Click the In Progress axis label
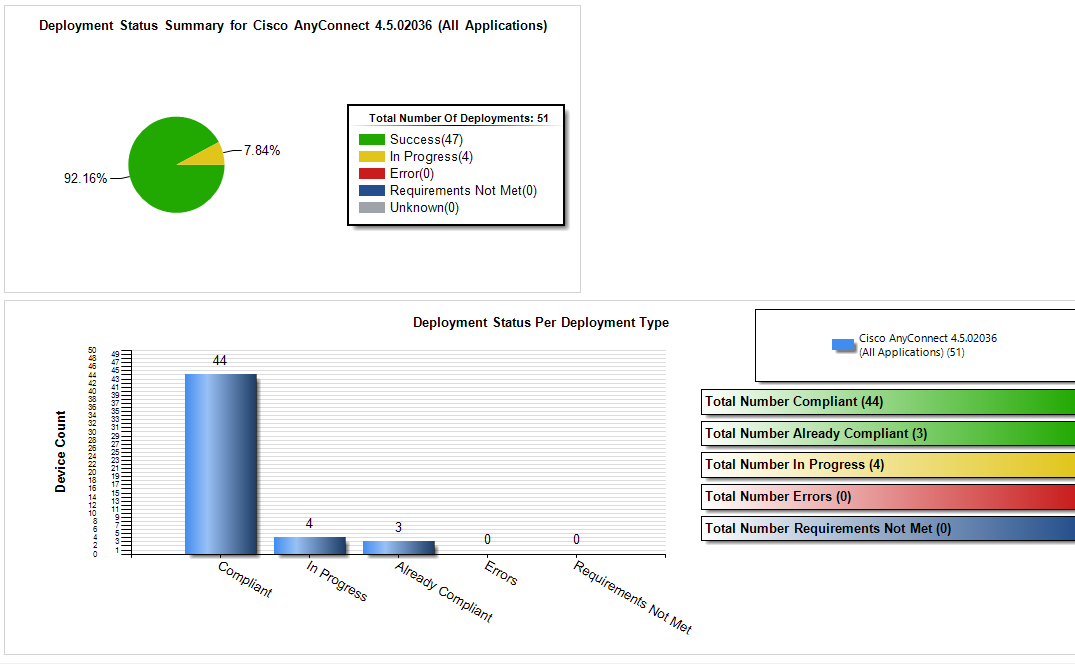This screenshot has height=664, width=1075. point(337,581)
